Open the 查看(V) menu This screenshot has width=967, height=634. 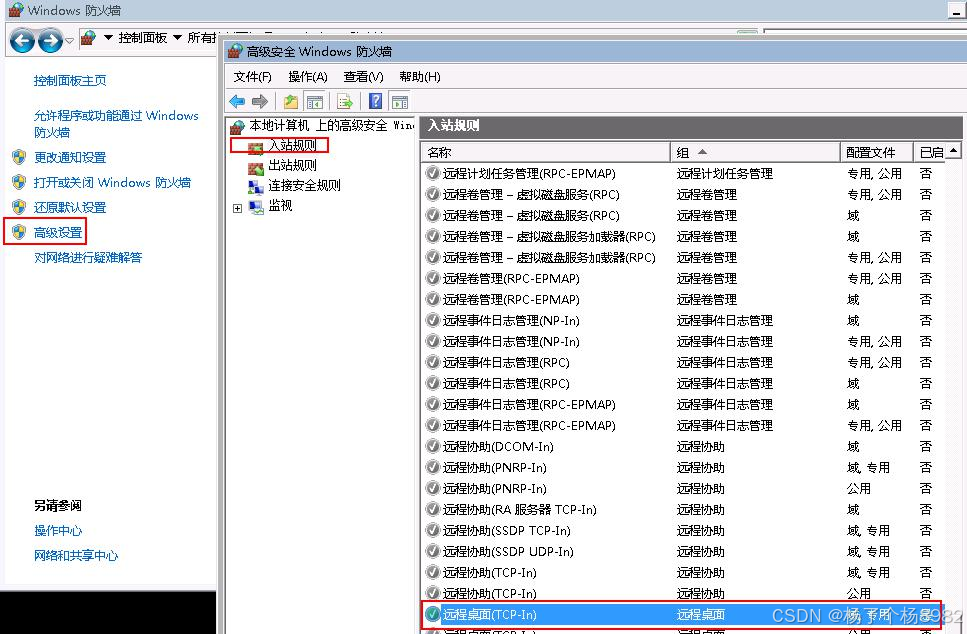click(363, 76)
